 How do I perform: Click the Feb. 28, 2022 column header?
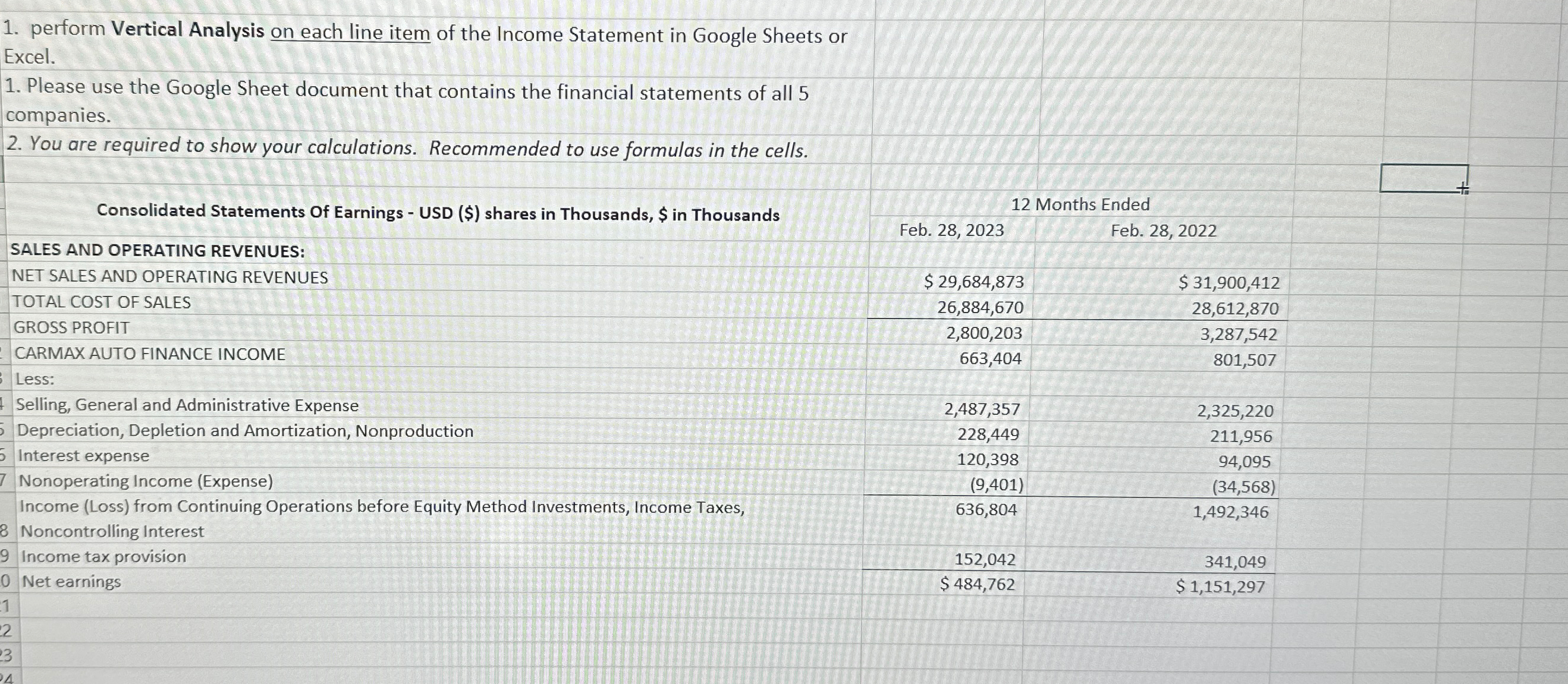(x=1163, y=231)
